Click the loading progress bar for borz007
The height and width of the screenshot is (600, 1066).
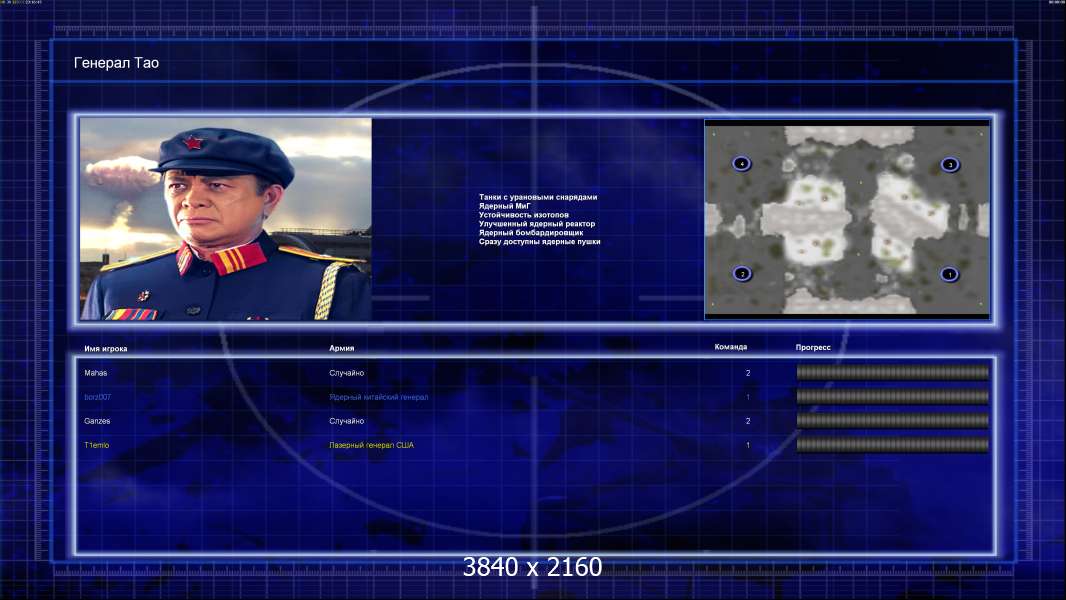pyautogui.click(x=893, y=396)
